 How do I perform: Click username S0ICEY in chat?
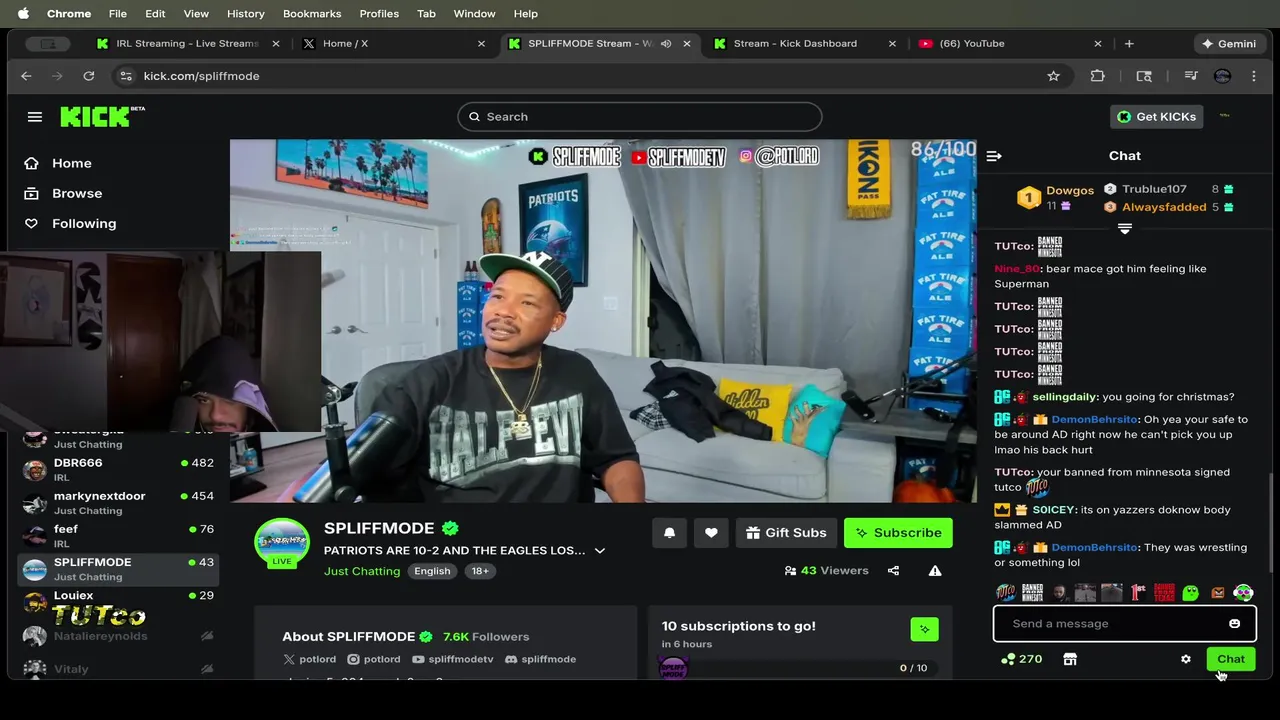[x=1054, y=510]
